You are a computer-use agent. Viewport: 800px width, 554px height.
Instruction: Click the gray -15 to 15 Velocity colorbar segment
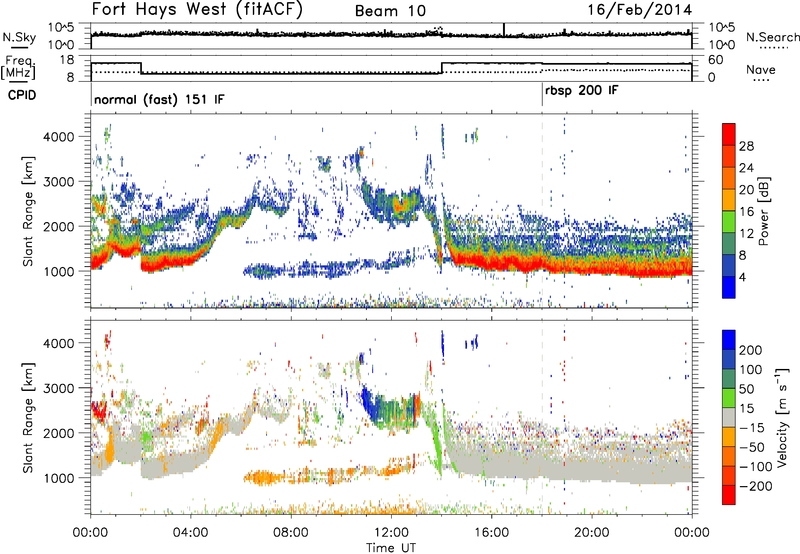click(x=729, y=417)
